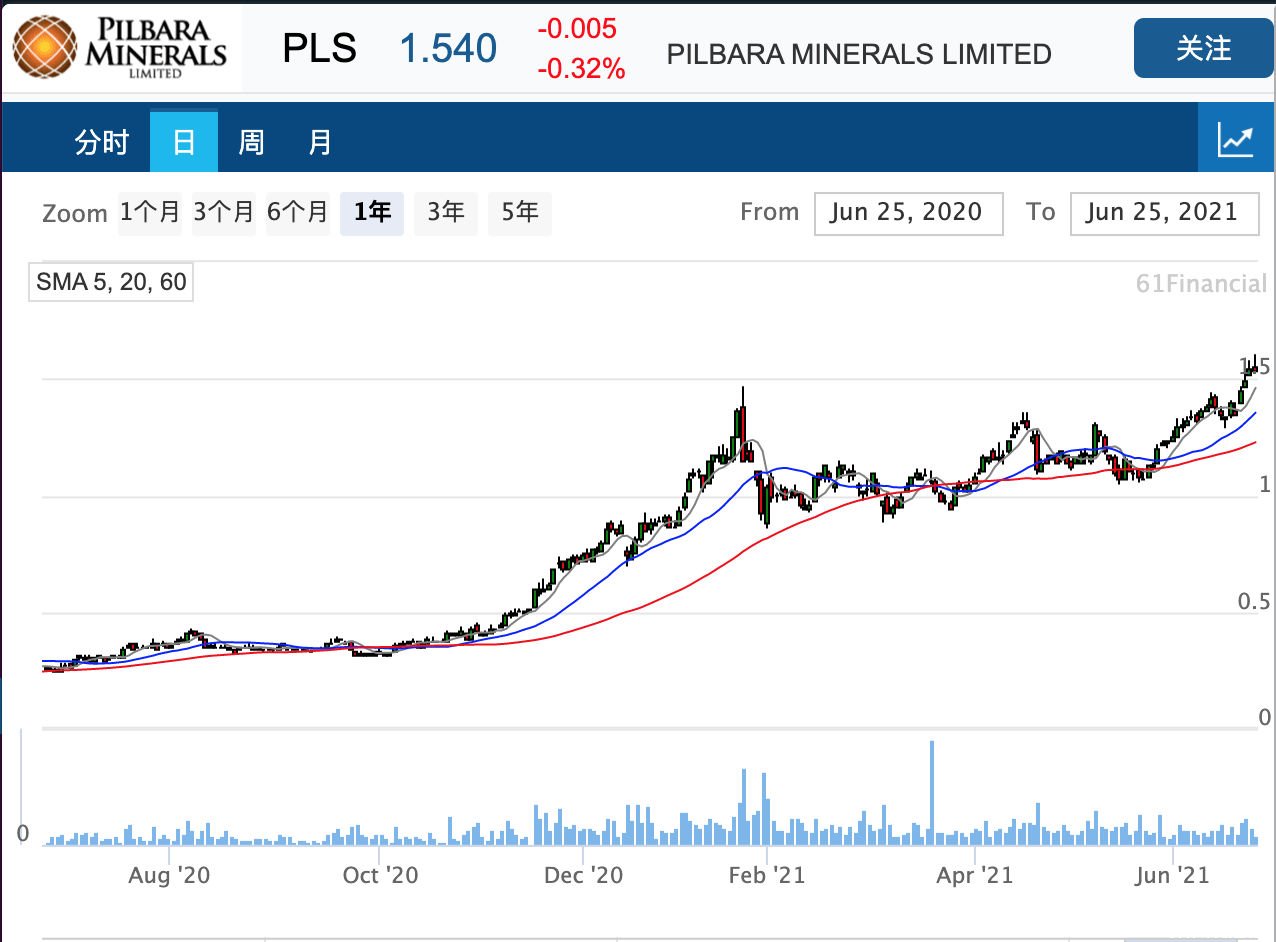1276x942 pixels.
Task: Click the Apr '21 axis label
Action: click(x=974, y=876)
